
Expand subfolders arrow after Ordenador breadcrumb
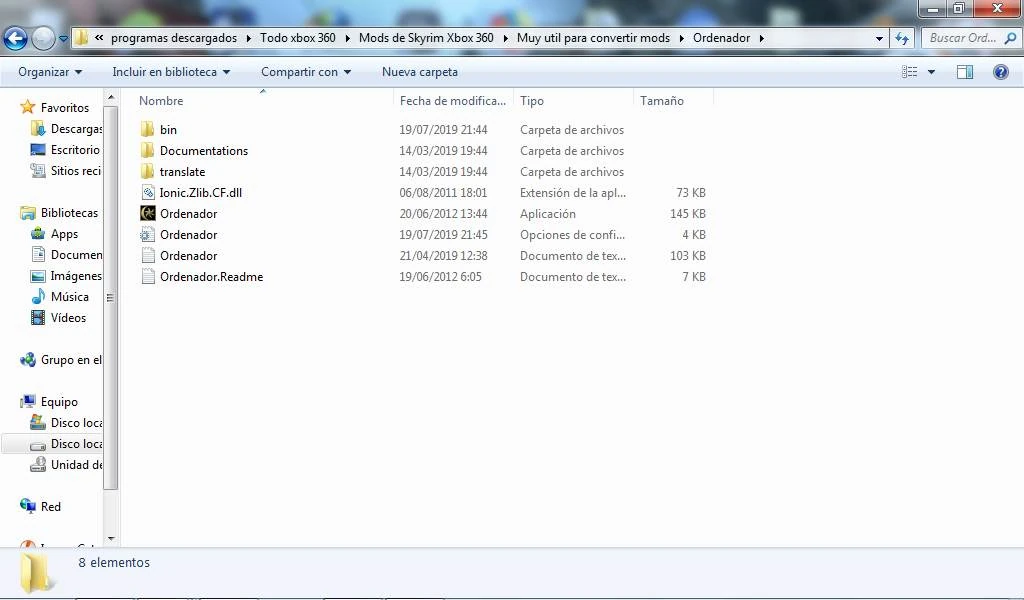tap(761, 39)
